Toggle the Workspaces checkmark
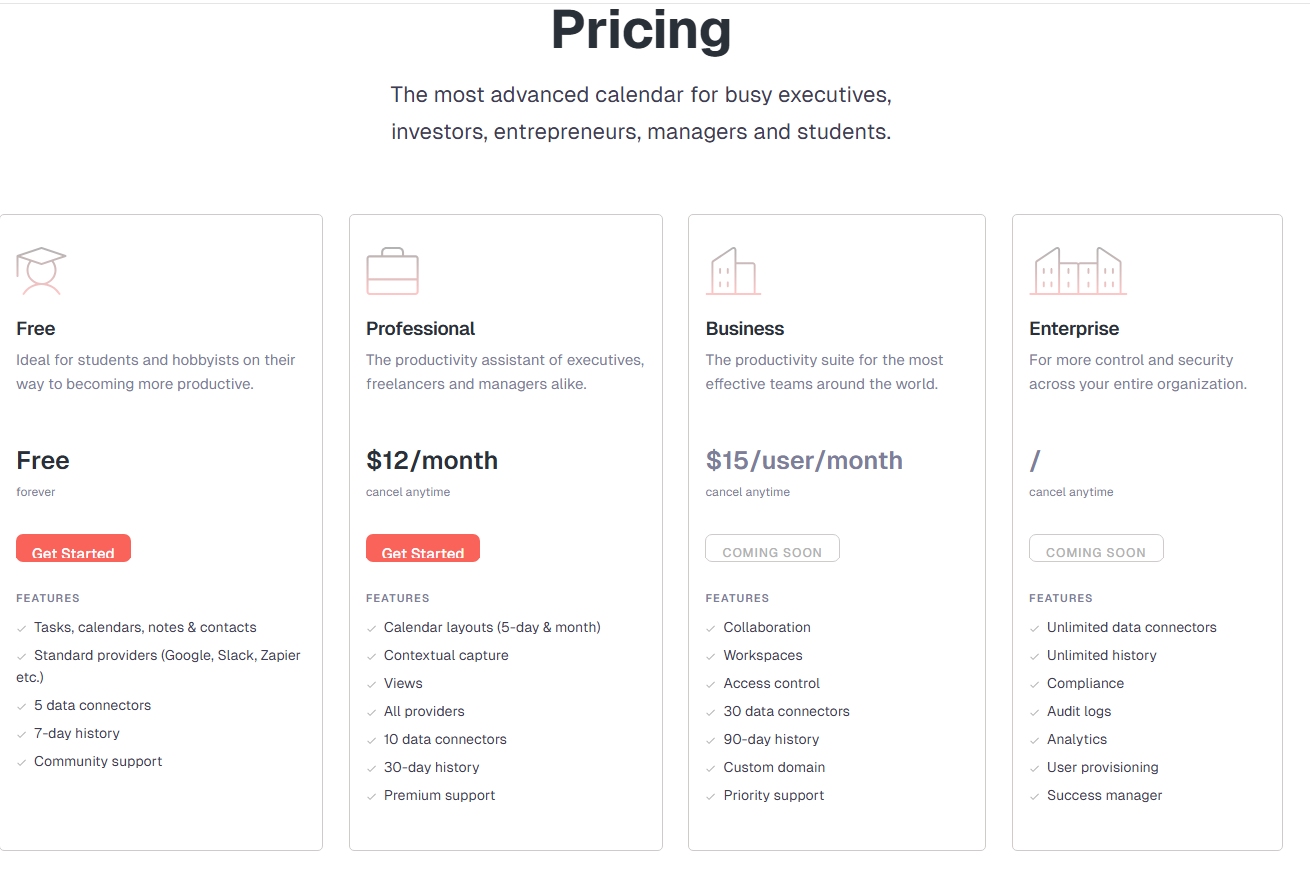This screenshot has height=869, width=1310. 712,655
